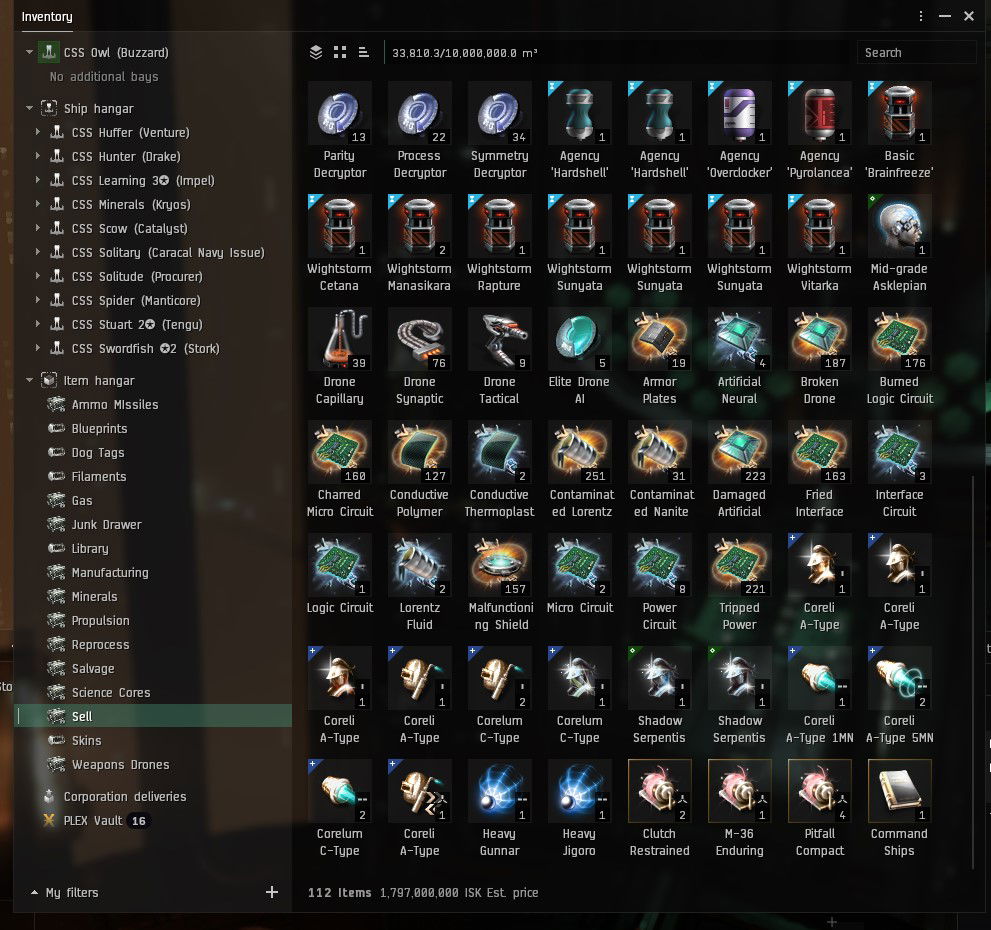Click the Elite Drone AI icon

point(579,339)
